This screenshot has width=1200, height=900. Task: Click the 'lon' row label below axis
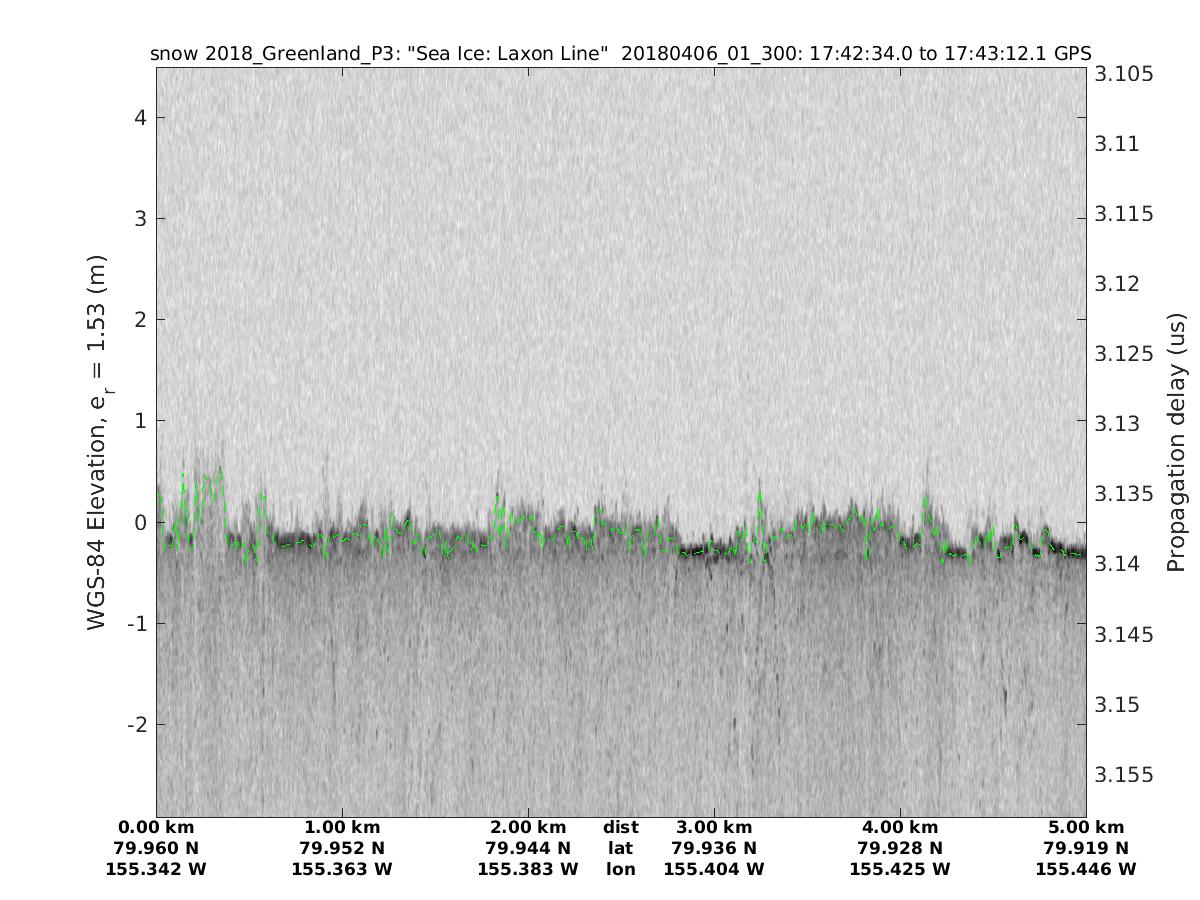(x=621, y=869)
